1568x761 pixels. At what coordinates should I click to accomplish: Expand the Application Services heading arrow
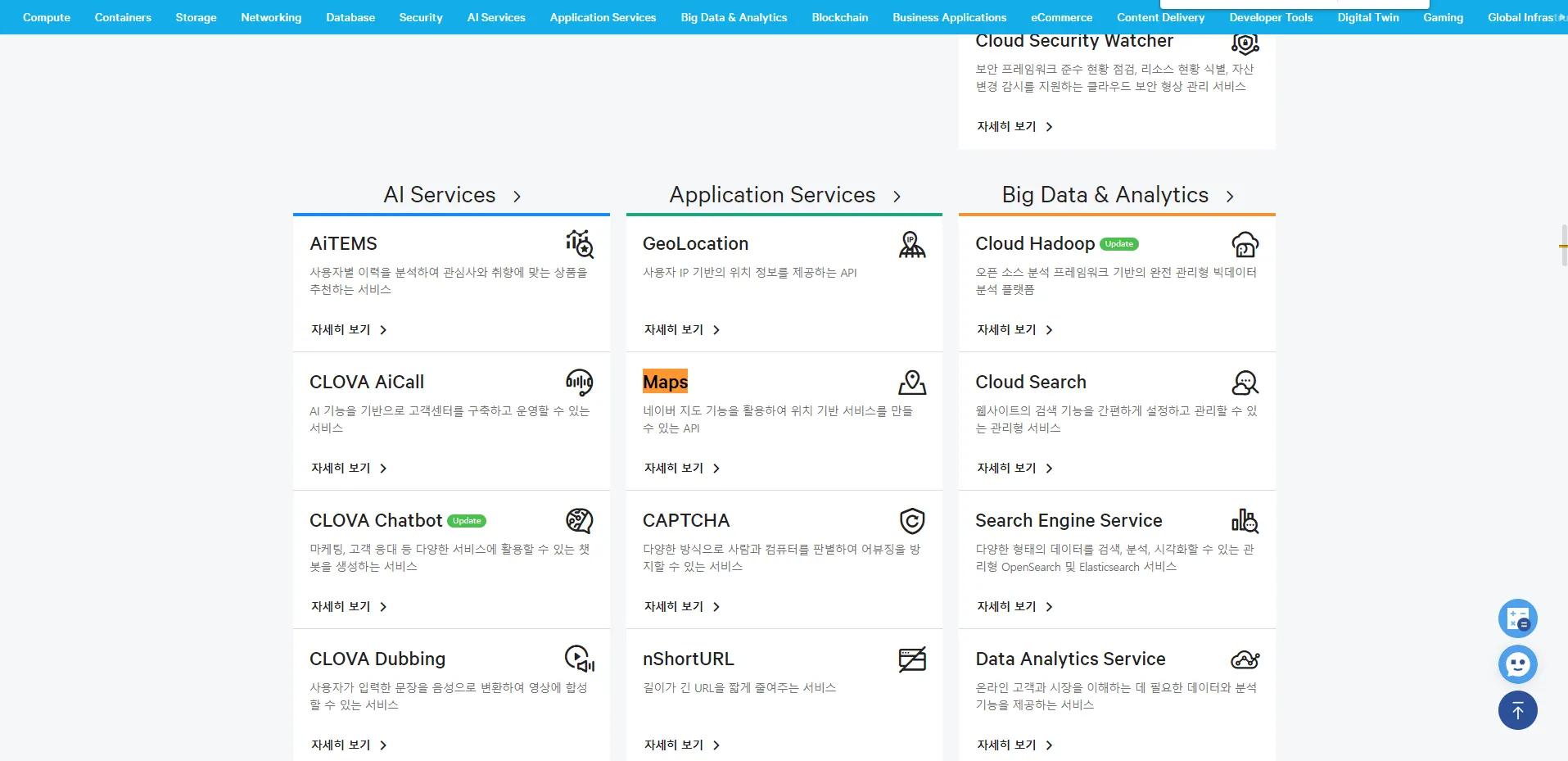[x=897, y=196]
